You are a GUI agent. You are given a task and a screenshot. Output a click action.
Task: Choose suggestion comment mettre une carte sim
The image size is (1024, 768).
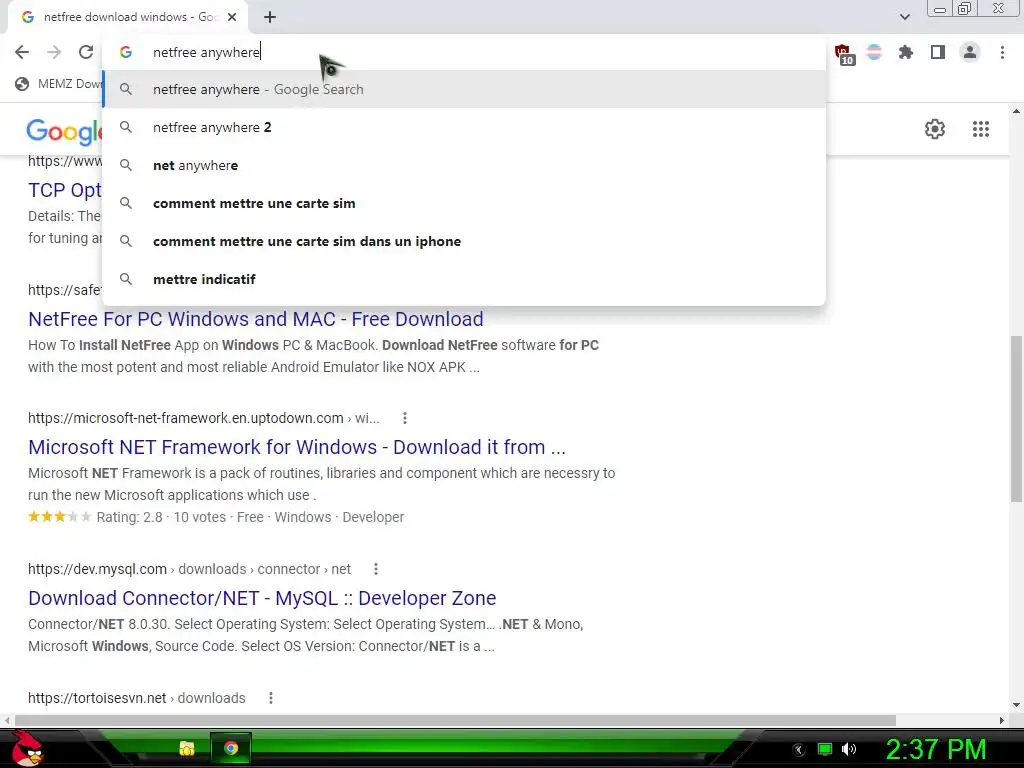coord(464,203)
